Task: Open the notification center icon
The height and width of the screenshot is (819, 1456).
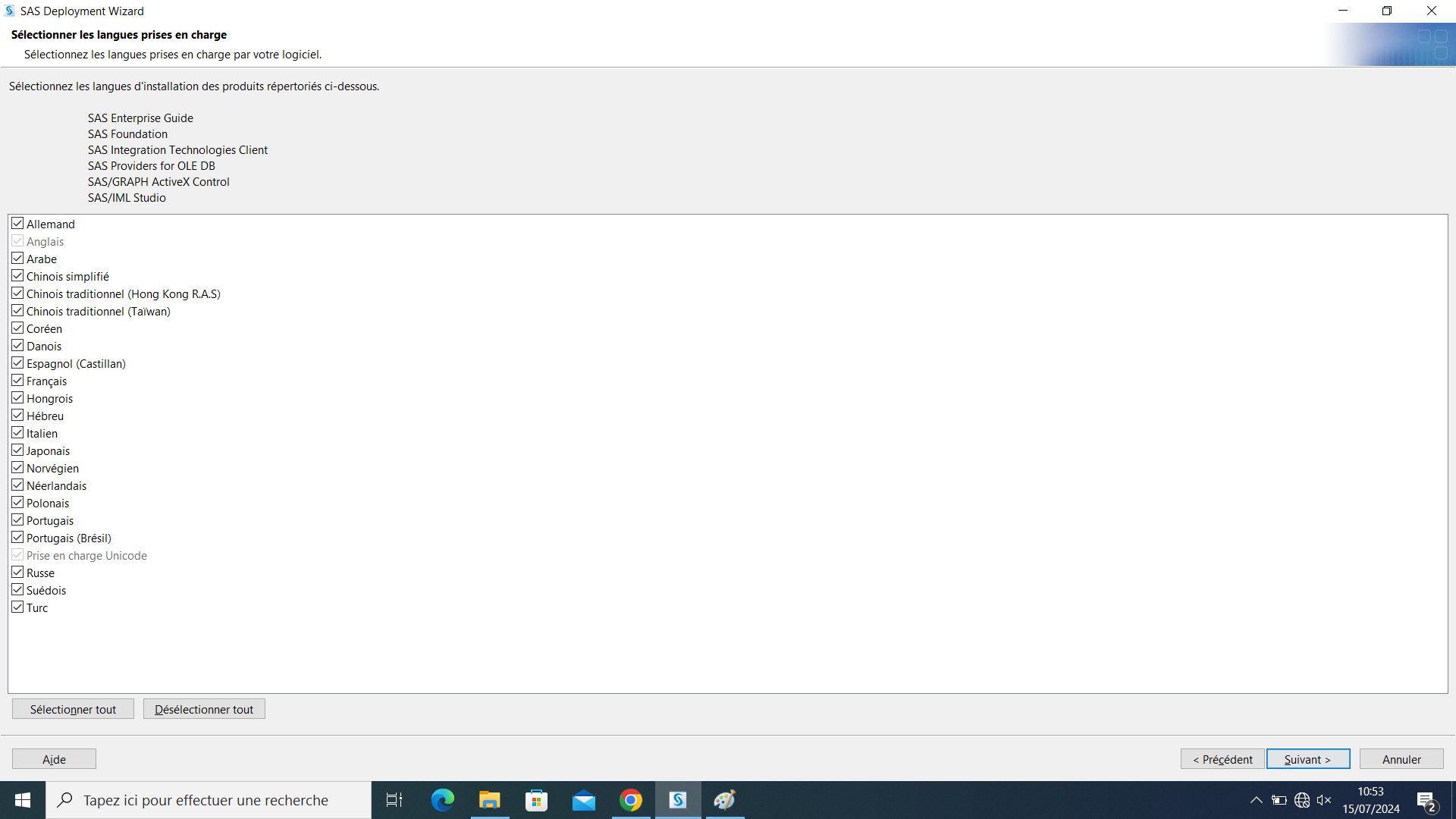Action: (1426, 801)
